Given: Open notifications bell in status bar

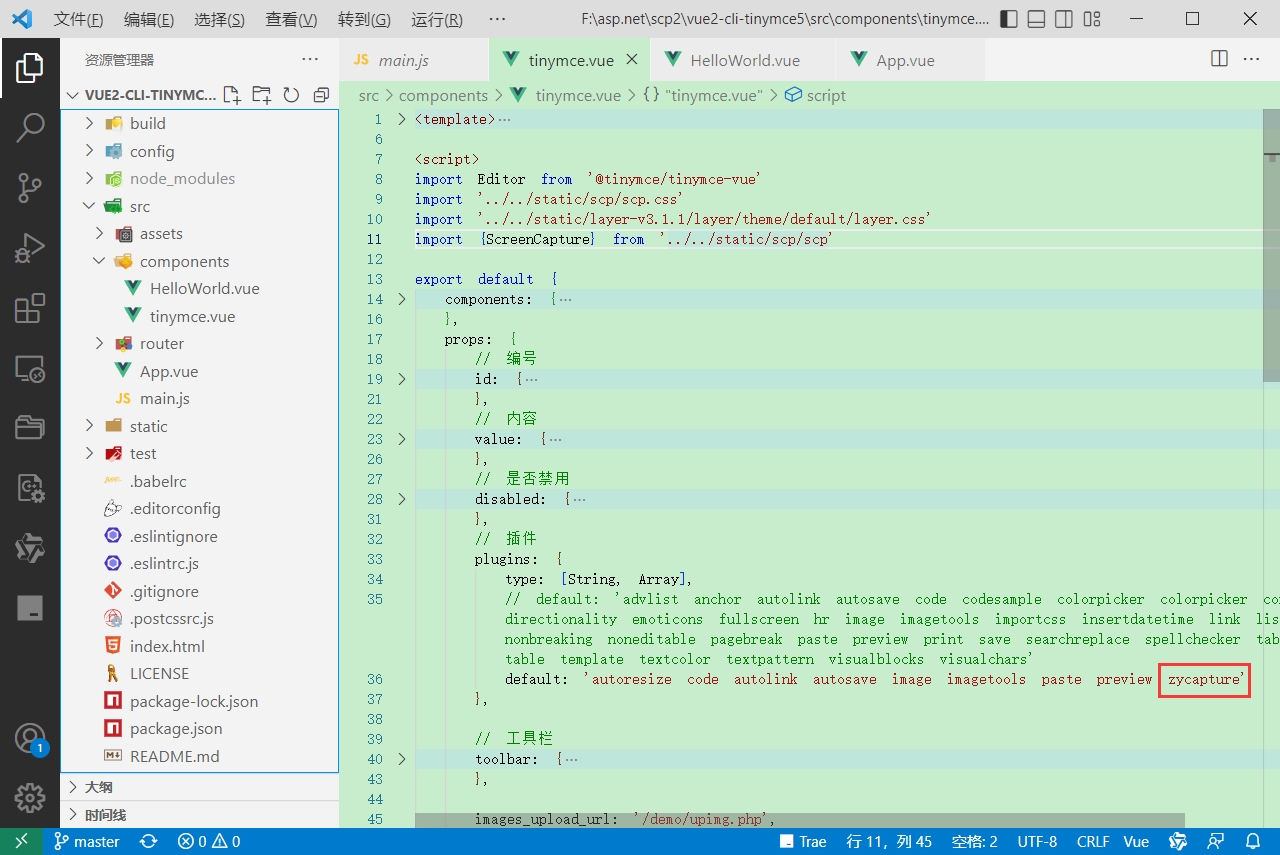Looking at the screenshot, I should 1253,842.
